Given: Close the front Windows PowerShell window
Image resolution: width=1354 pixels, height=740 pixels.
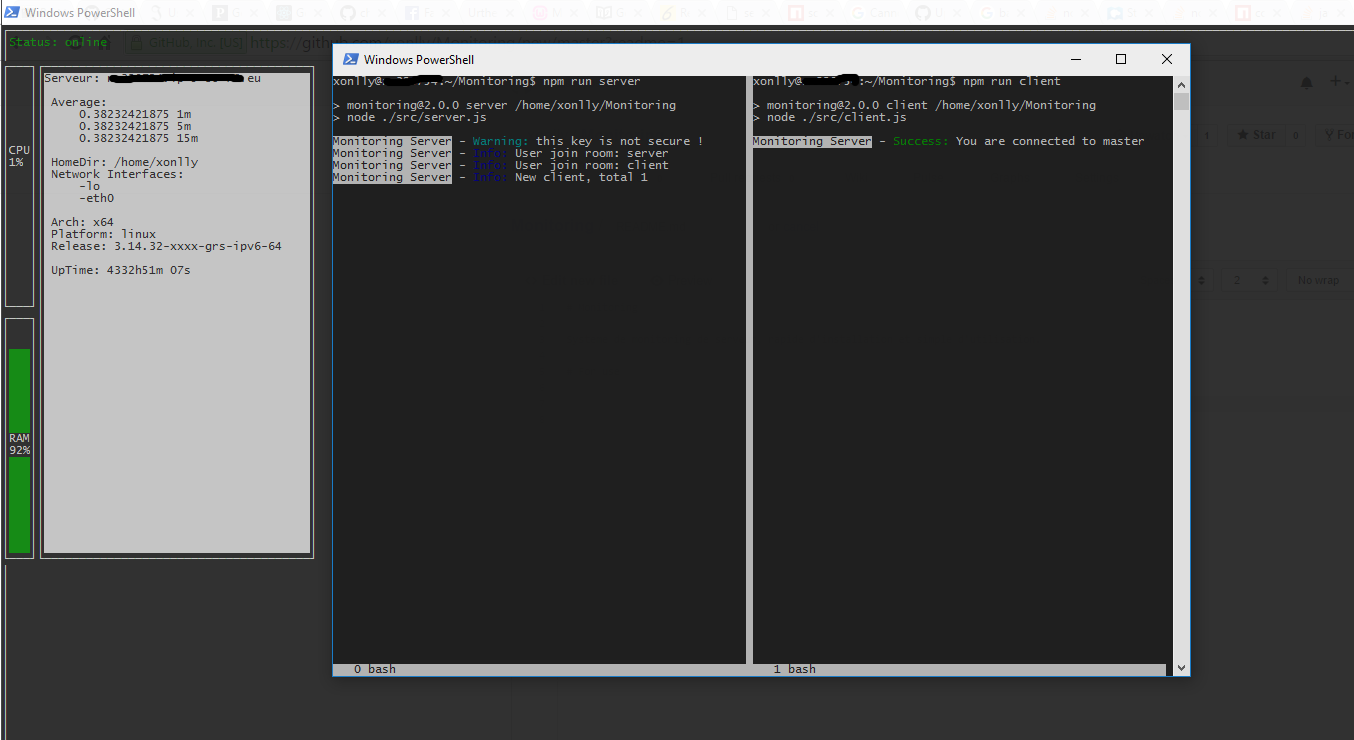Looking at the screenshot, I should [1167, 60].
